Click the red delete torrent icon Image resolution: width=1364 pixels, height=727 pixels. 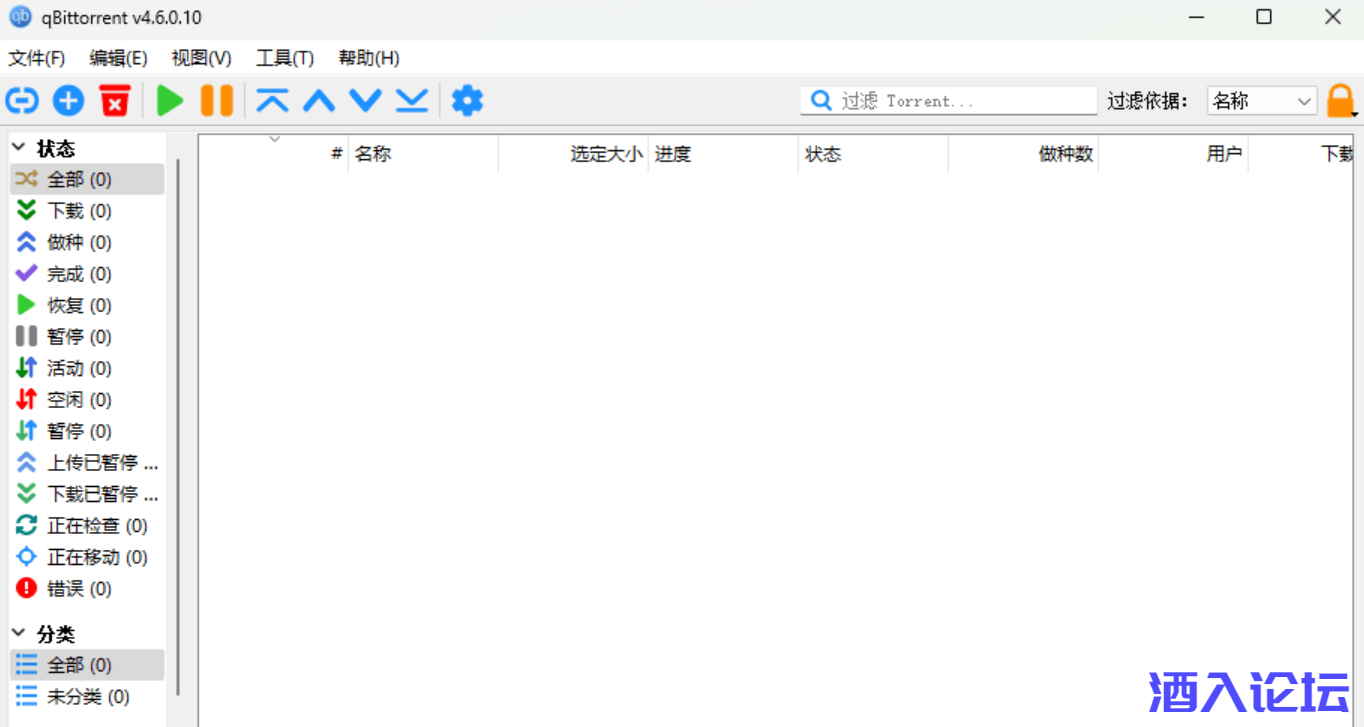(115, 101)
